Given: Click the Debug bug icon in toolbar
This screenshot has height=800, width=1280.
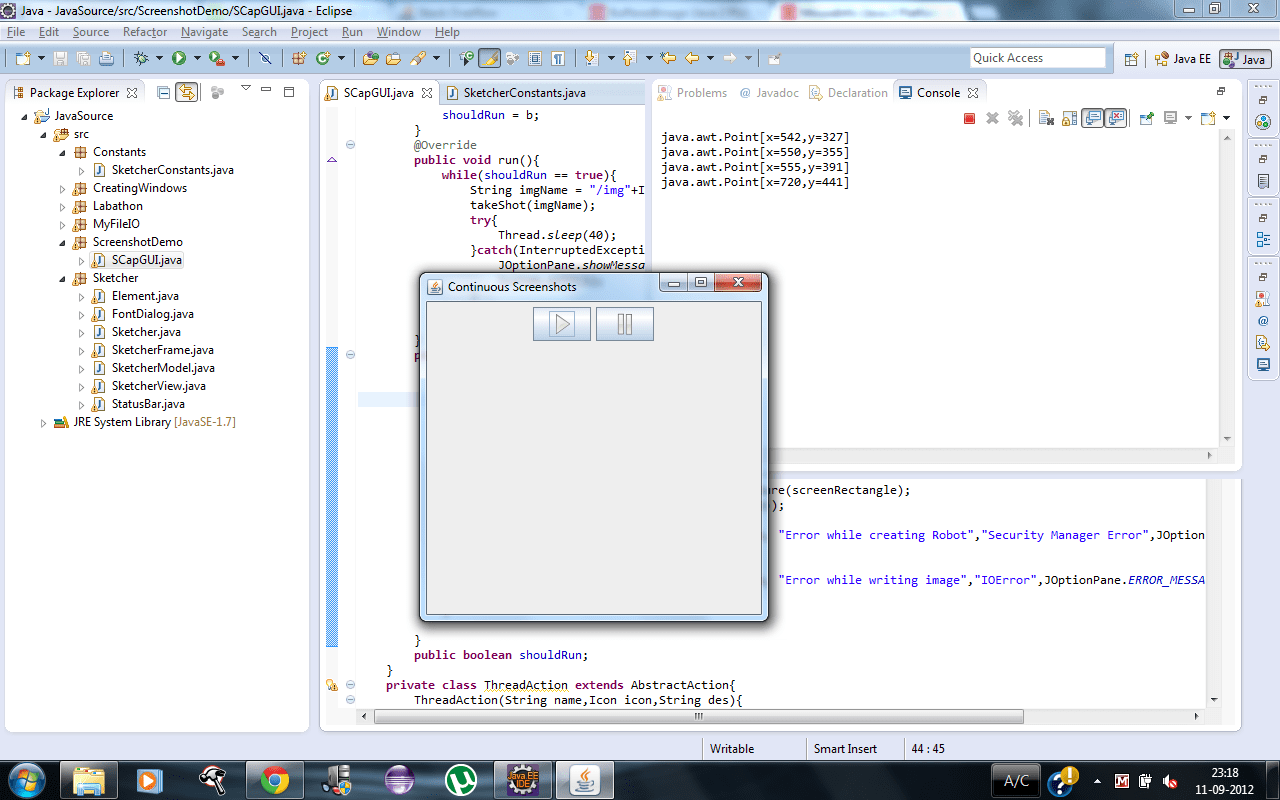Looking at the screenshot, I should [x=141, y=58].
